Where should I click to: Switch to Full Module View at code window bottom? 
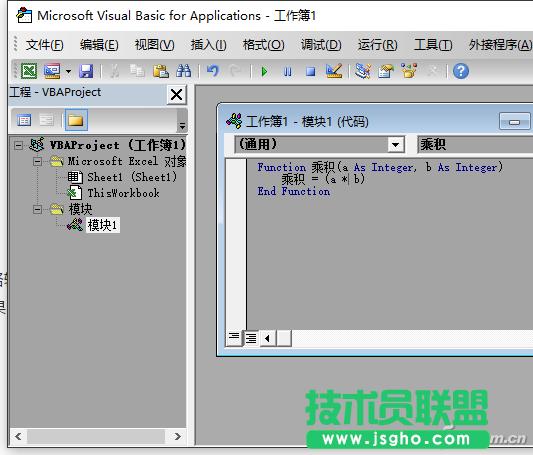251,338
